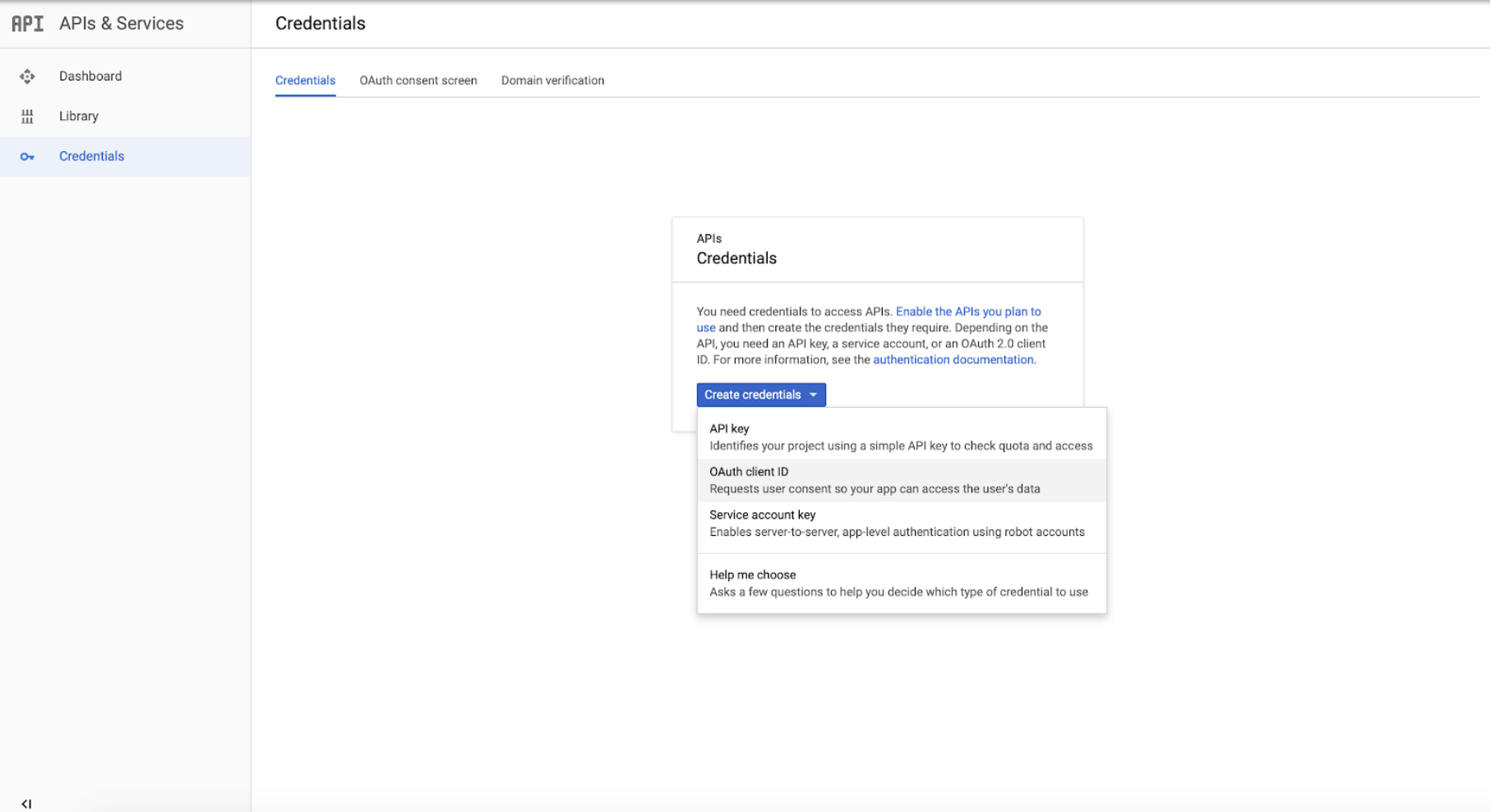Collapse the sidebar with the bottom arrow icon
Image resolution: width=1491 pixels, height=812 pixels.
coord(26,803)
